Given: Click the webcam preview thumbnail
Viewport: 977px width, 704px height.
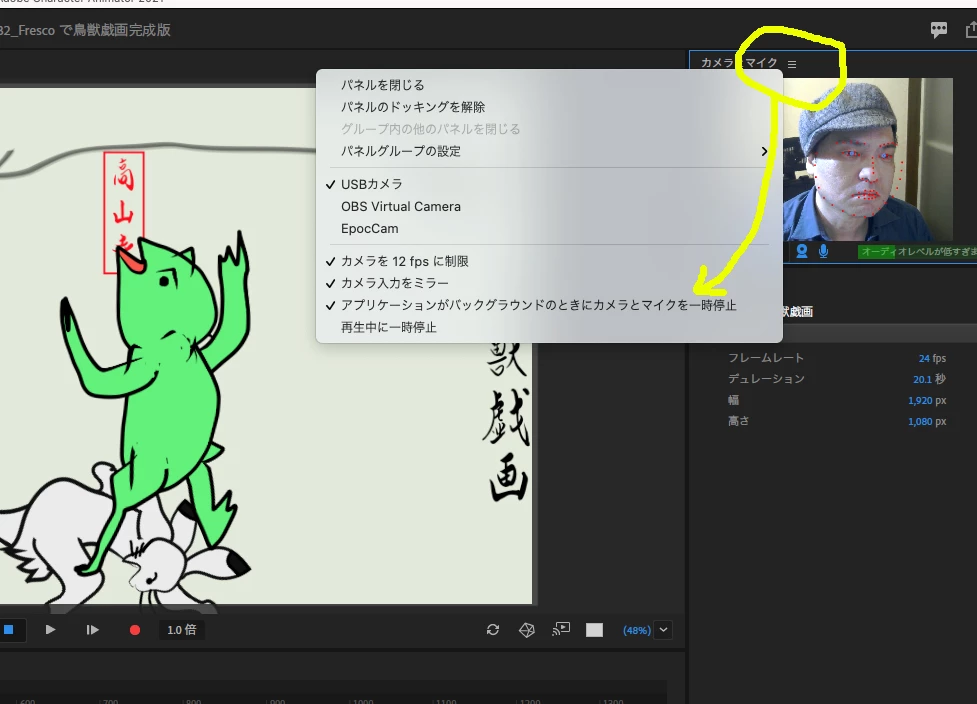Looking at the screenshot, I should [x=867, y=159].
